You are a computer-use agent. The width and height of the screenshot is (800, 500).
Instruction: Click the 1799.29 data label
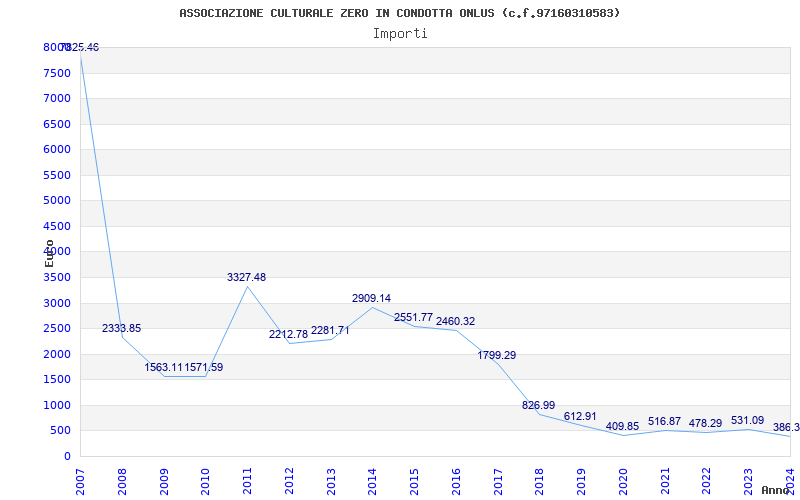[x=496, y=355]
